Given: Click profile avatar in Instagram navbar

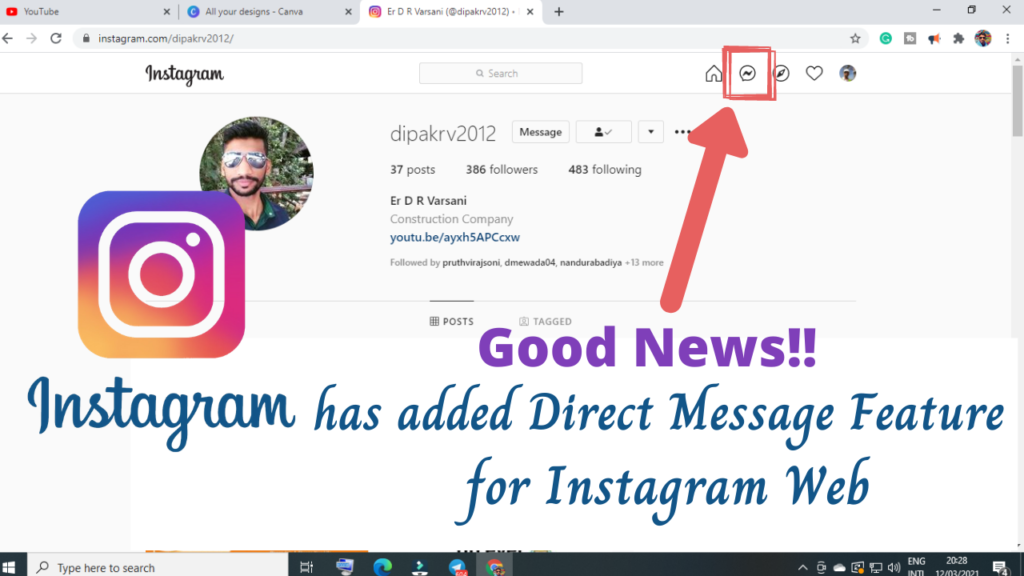Looking at the screenshot, I should (847, 74).
